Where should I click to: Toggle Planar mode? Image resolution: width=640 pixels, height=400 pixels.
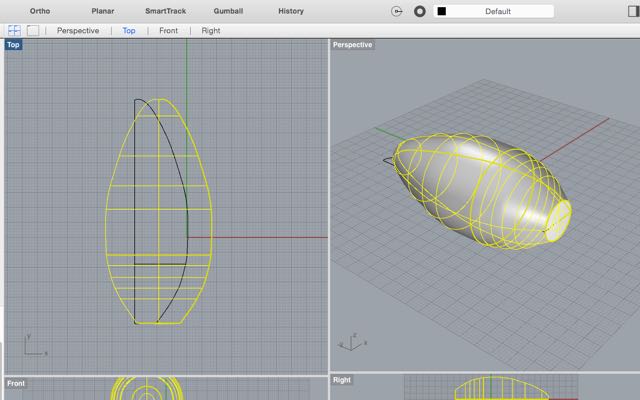102,11
